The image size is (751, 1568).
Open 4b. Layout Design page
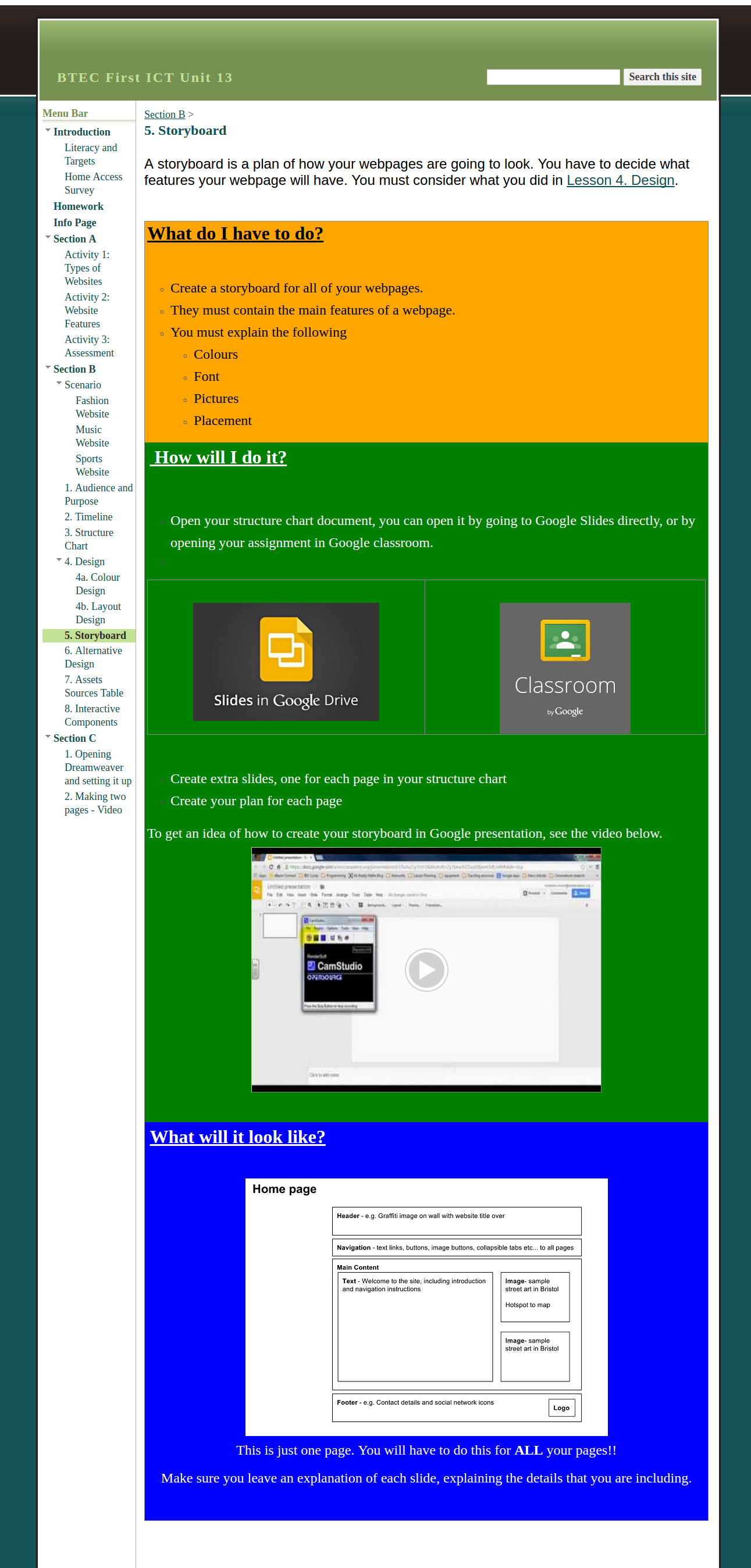[x=98, y=613]
